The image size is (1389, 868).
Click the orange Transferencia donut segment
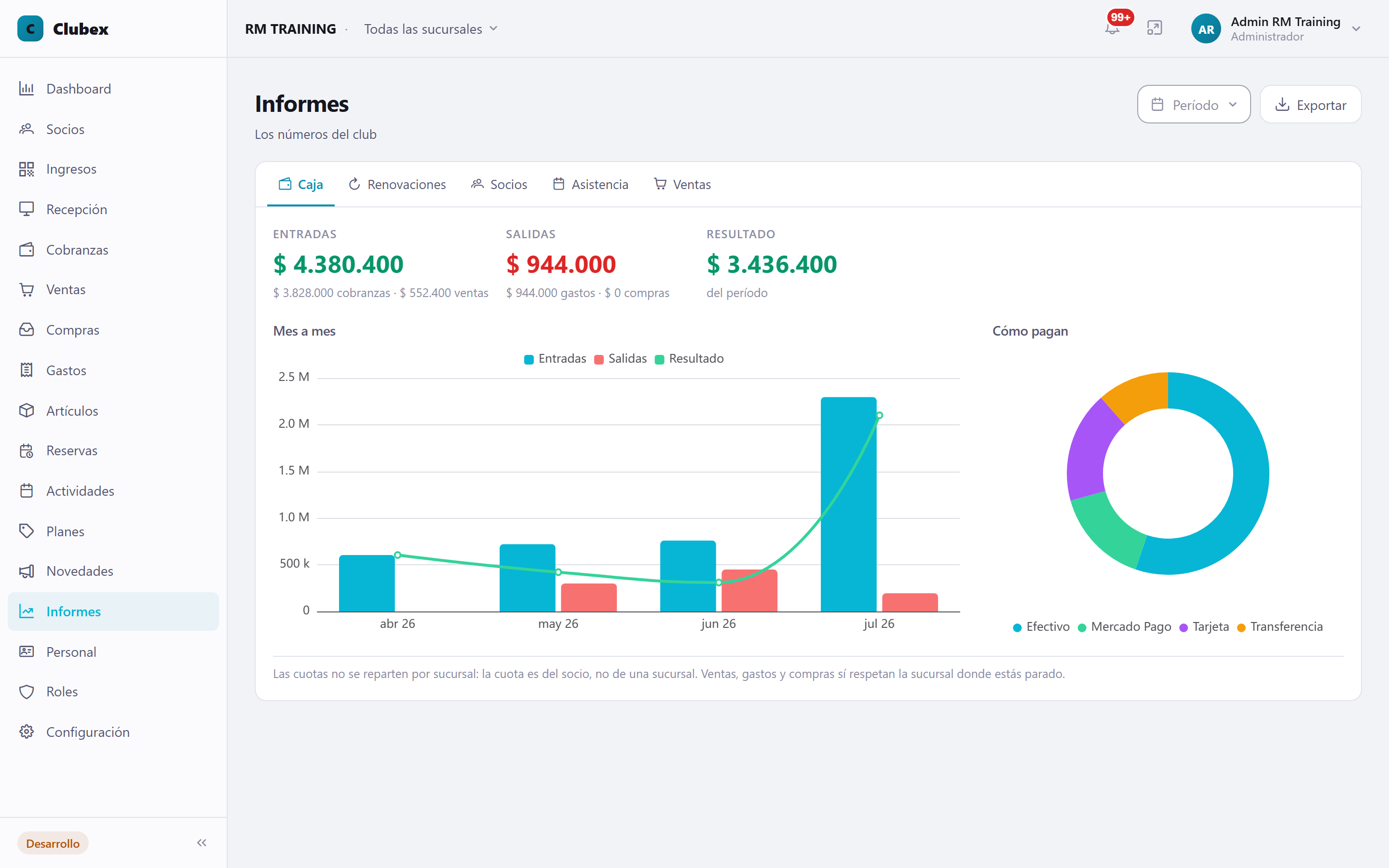[x=1139, y=394]
